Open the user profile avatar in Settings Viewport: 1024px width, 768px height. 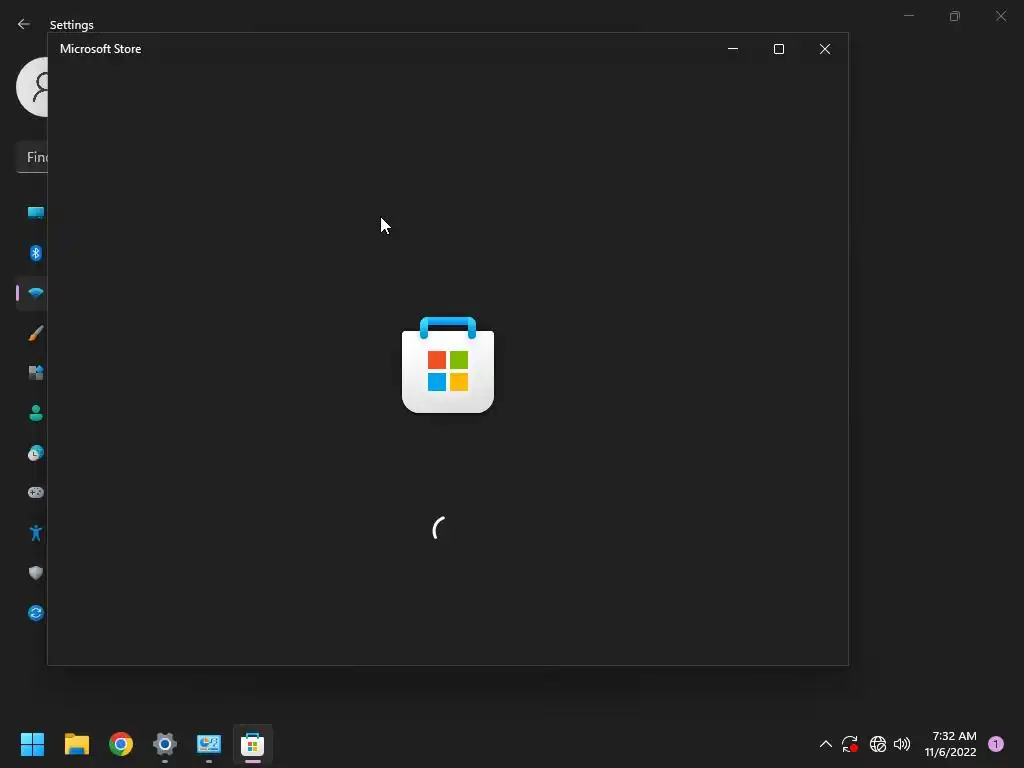pos(31,87)
